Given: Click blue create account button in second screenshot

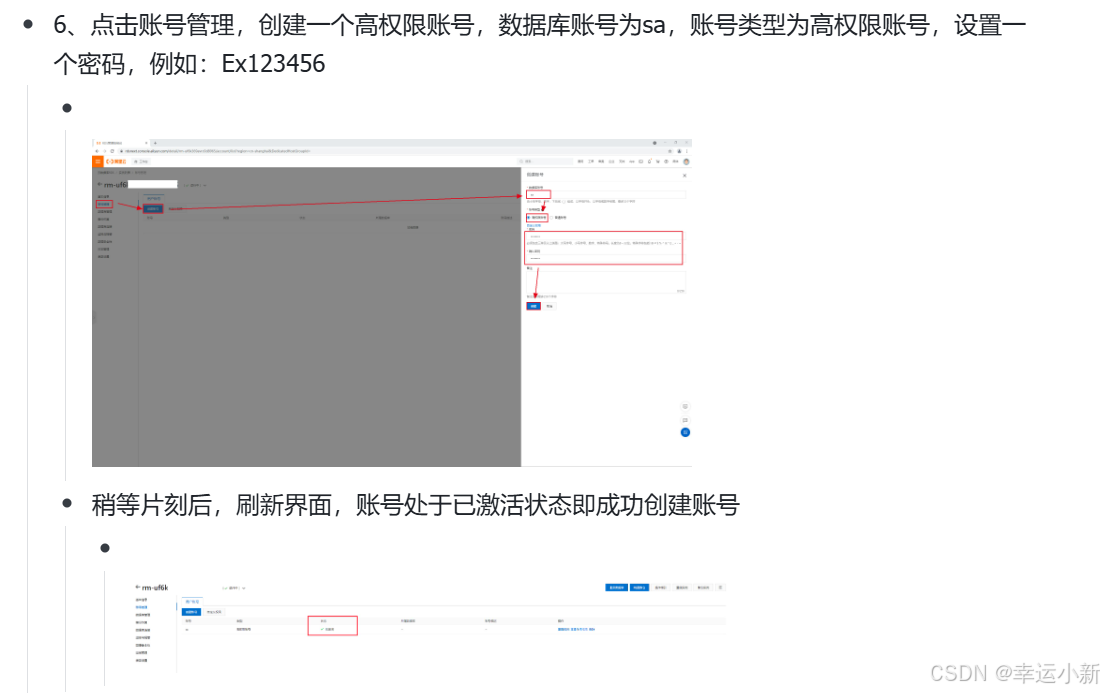Looking at the screenshot, I should (x=192, y=612).
